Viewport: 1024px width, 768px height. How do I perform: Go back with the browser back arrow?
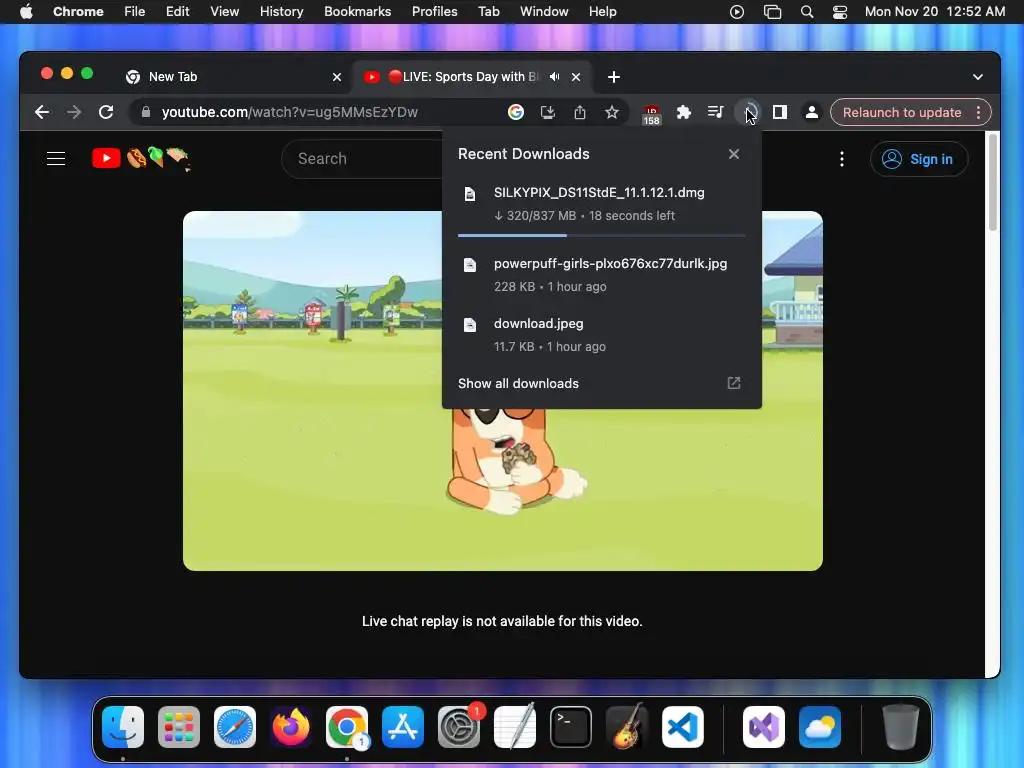(x=42, y=112)
